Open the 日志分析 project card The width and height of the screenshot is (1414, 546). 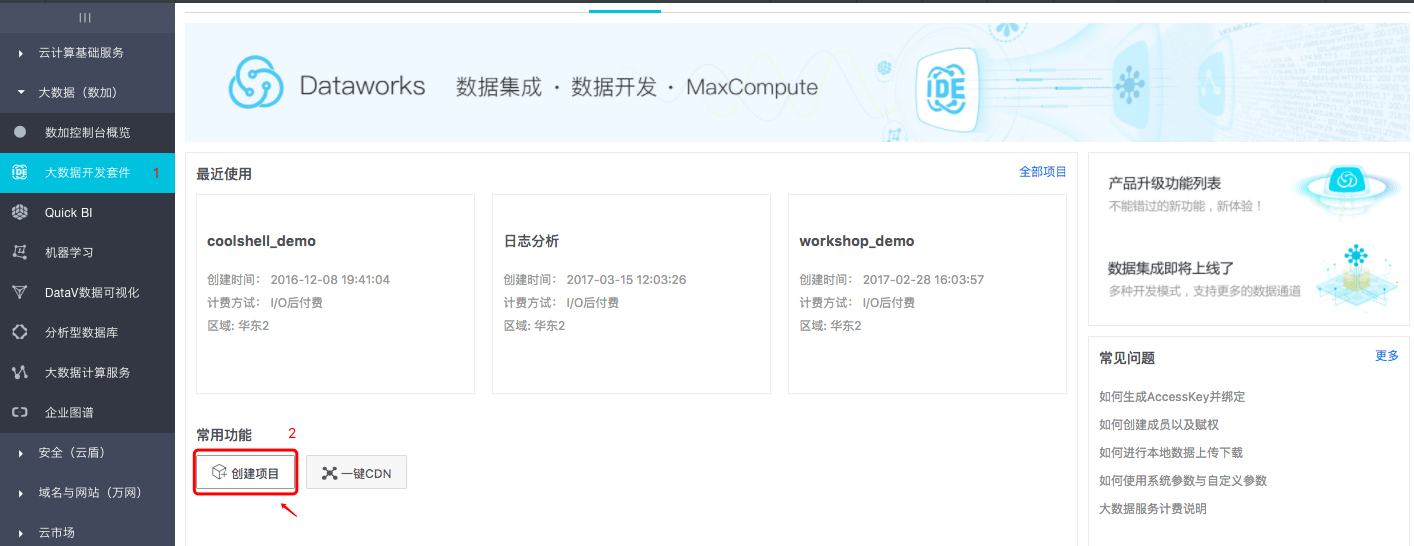tap(631, 293)
